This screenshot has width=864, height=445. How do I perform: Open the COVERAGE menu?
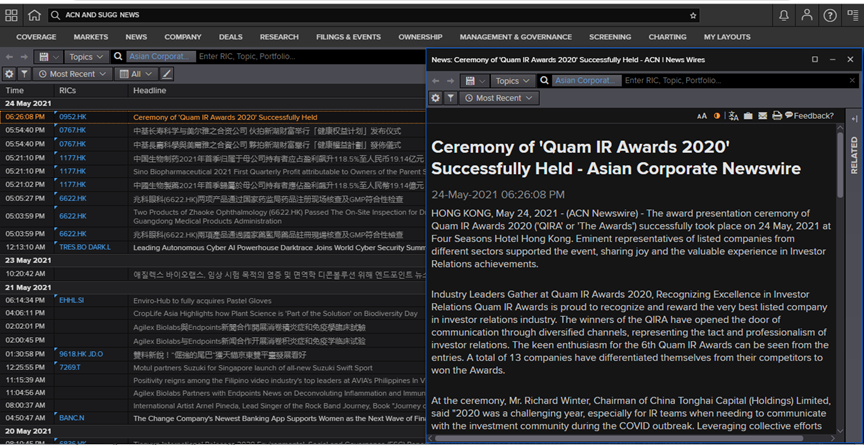pos(36,37)
